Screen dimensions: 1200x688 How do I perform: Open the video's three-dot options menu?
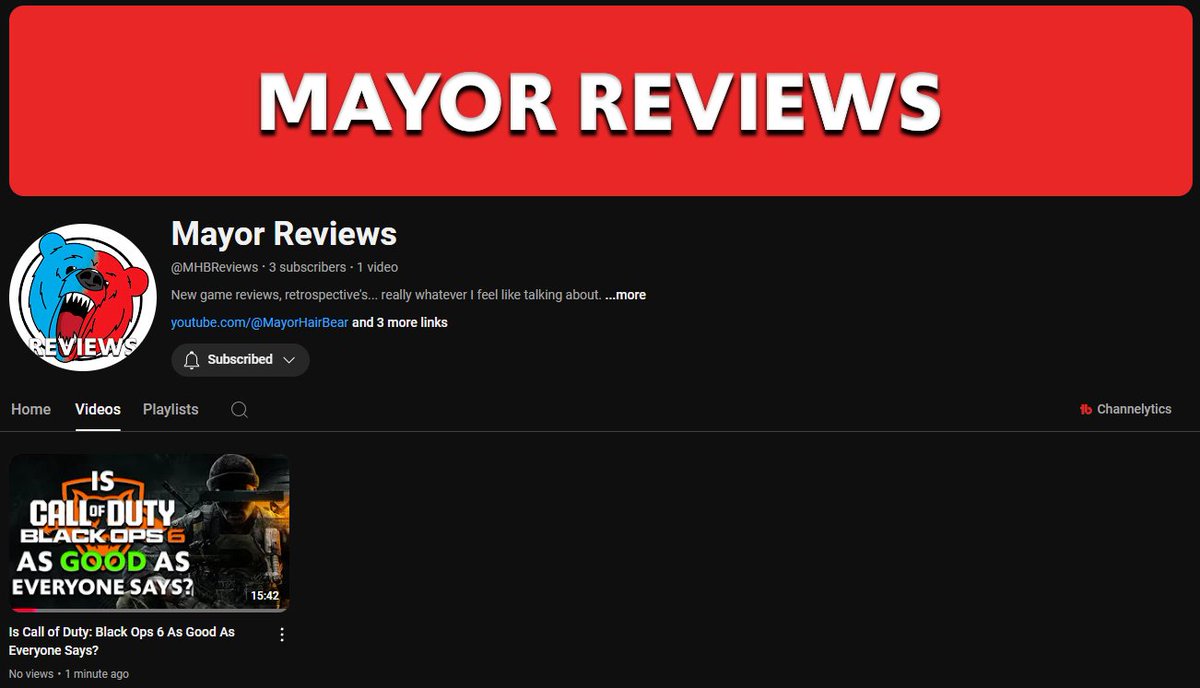pos(282,635)
